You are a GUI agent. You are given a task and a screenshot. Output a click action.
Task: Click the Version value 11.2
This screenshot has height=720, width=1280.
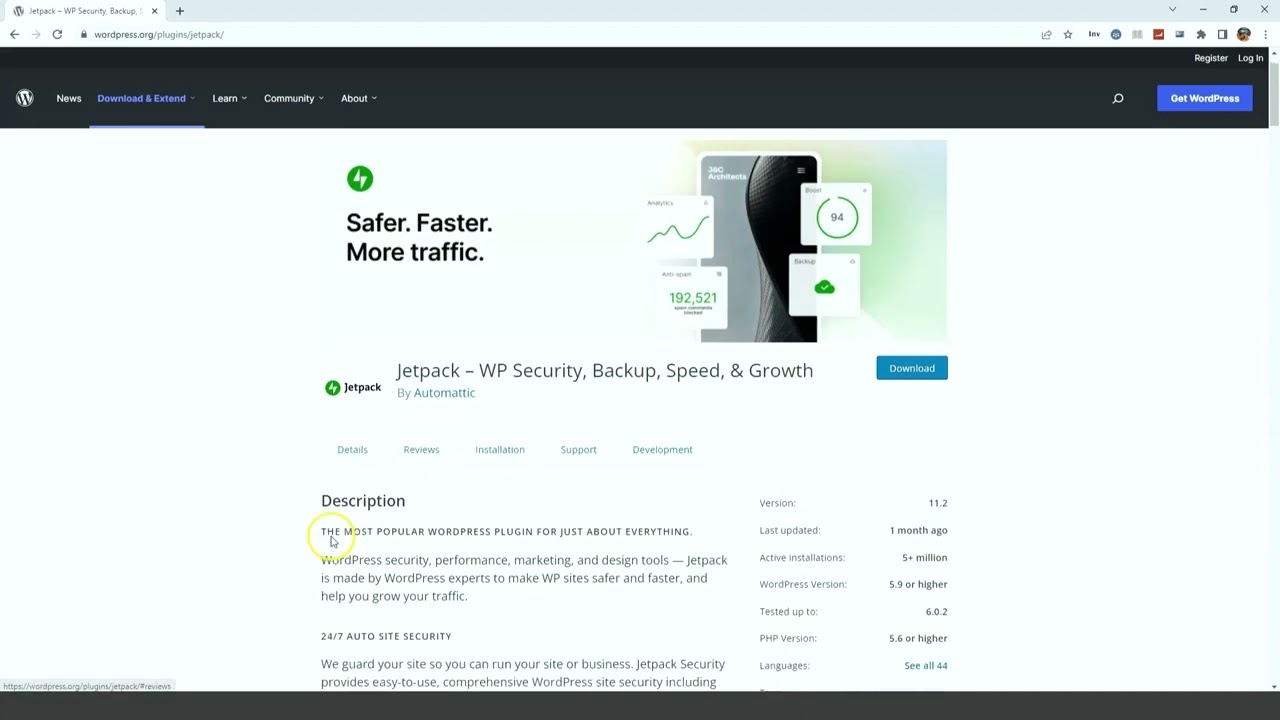pyautogui.click(x=938, y=503)
